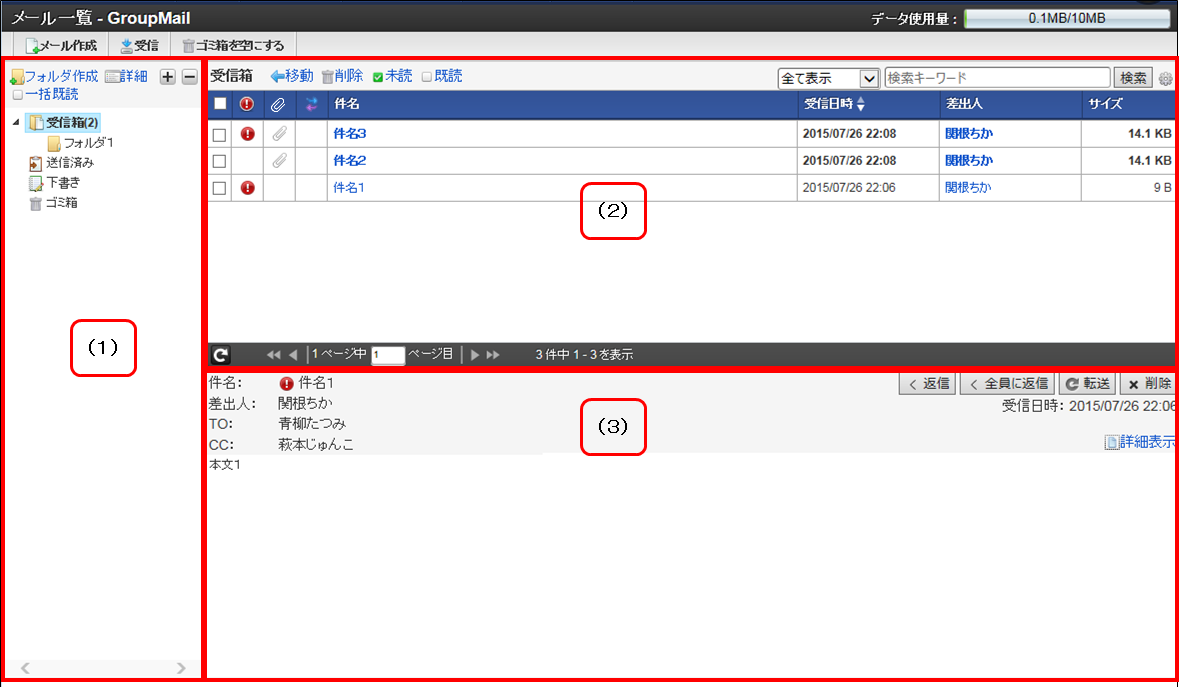Open 詳細表示 detail view link
This screenshot has width=1179, height=687.
click(1140, 442)
